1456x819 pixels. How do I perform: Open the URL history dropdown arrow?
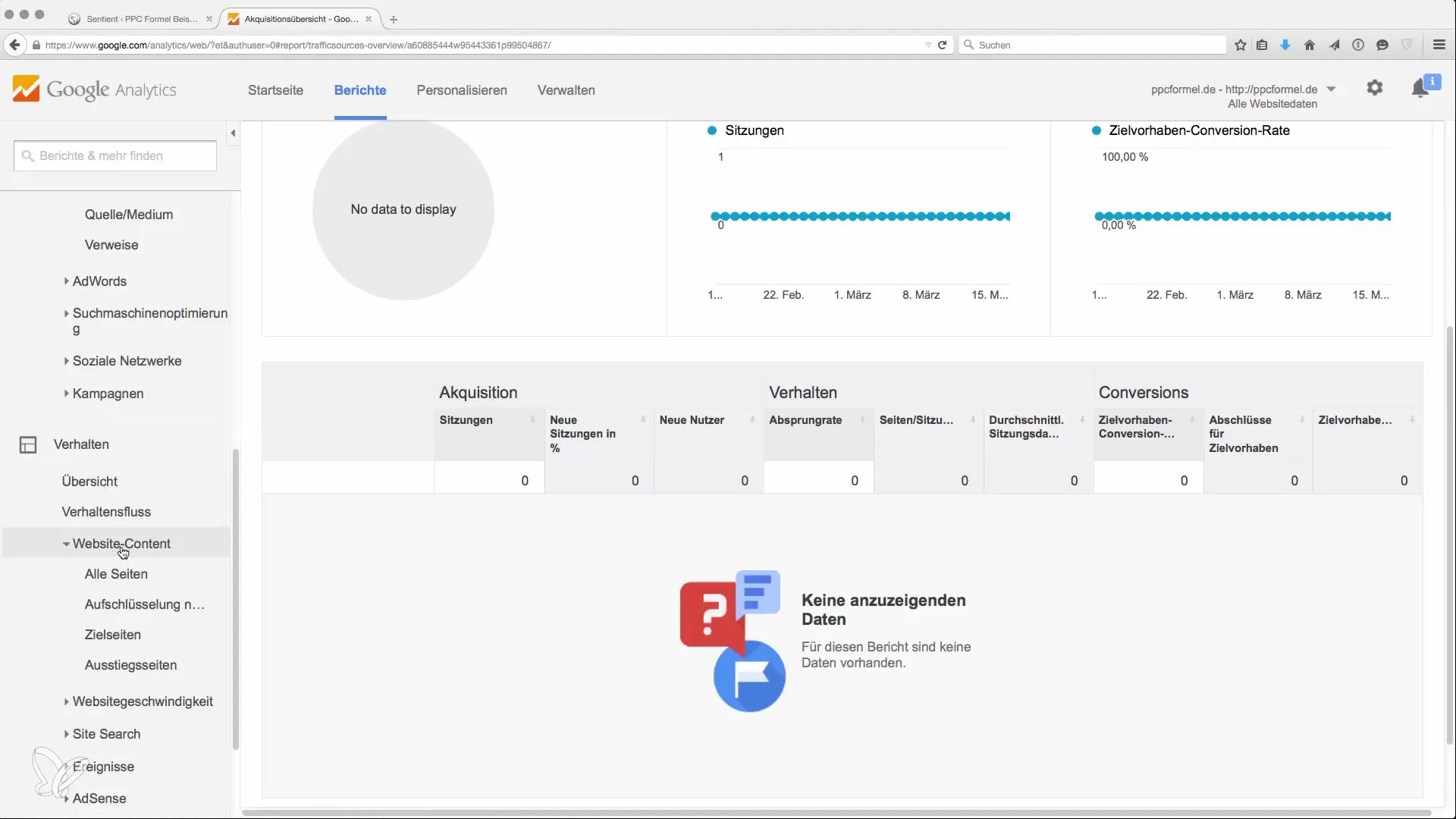pos(927,45)
